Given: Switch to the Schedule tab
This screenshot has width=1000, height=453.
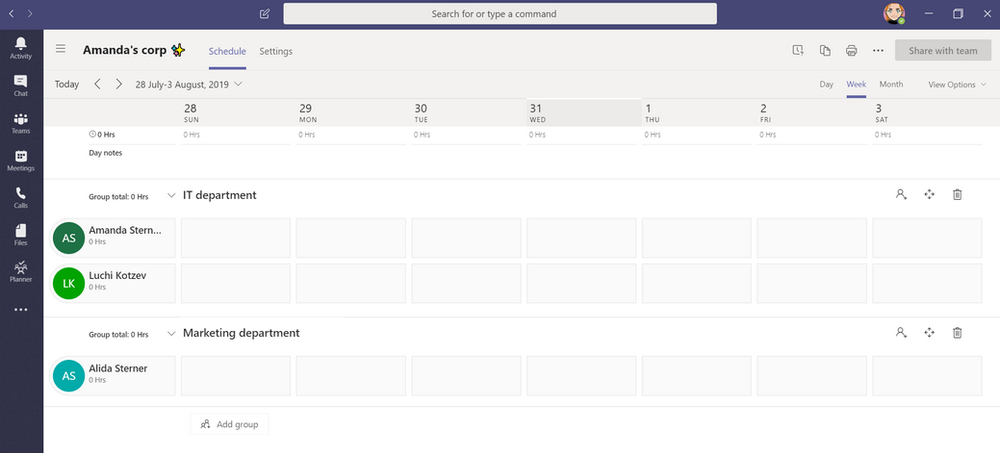Looking at the screenshot, I should 227,51.
